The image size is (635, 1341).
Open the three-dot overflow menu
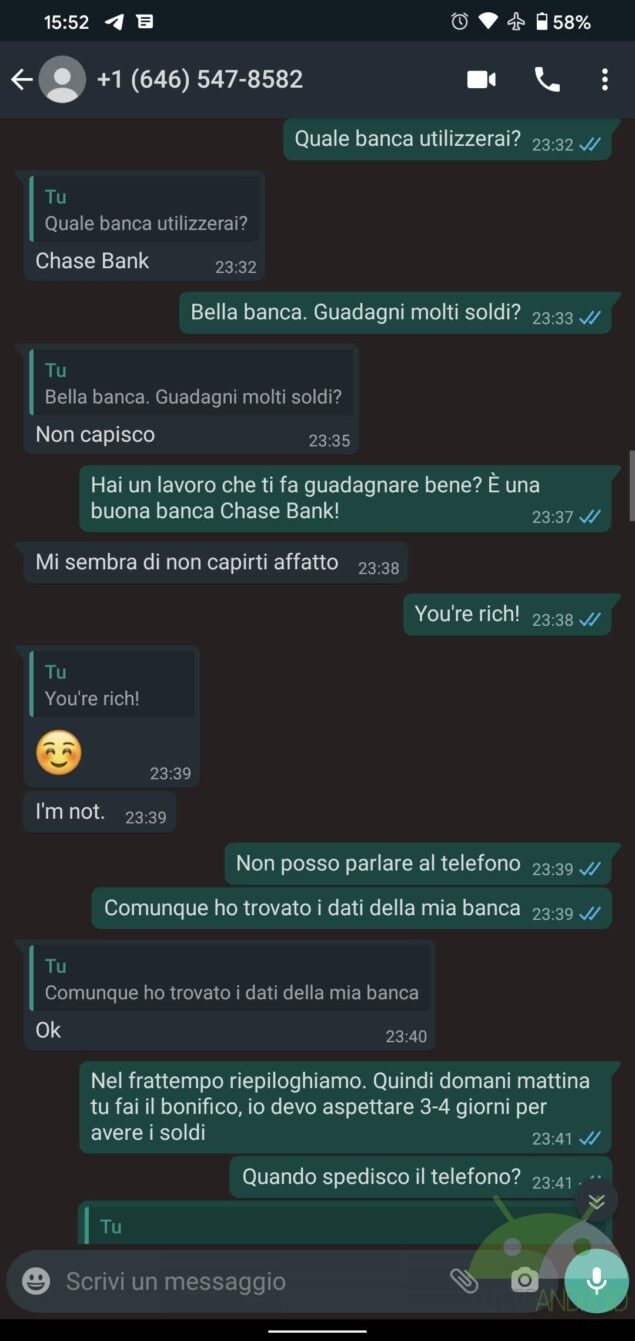coord(604,80)
